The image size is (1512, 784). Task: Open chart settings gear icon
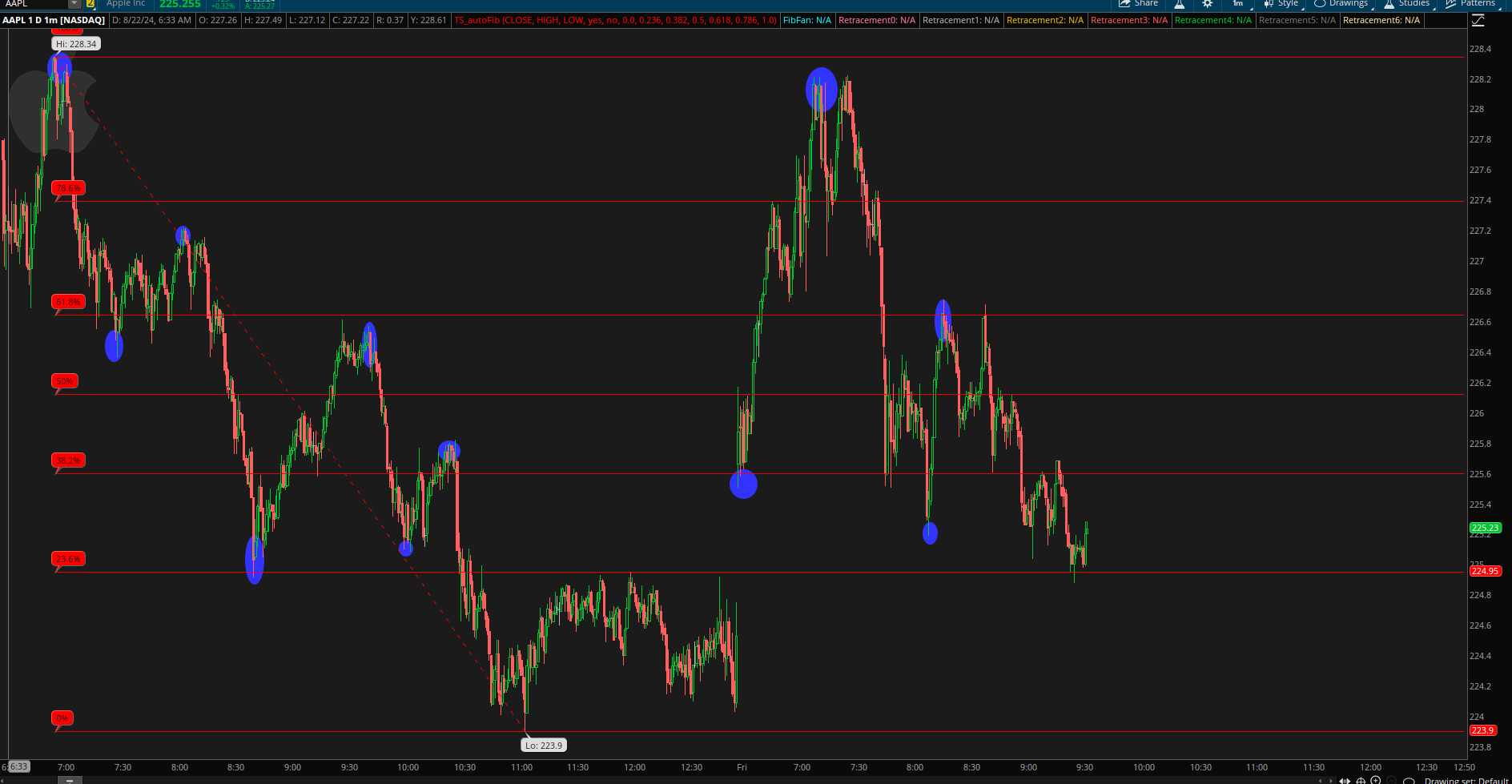coord(1208,4)
